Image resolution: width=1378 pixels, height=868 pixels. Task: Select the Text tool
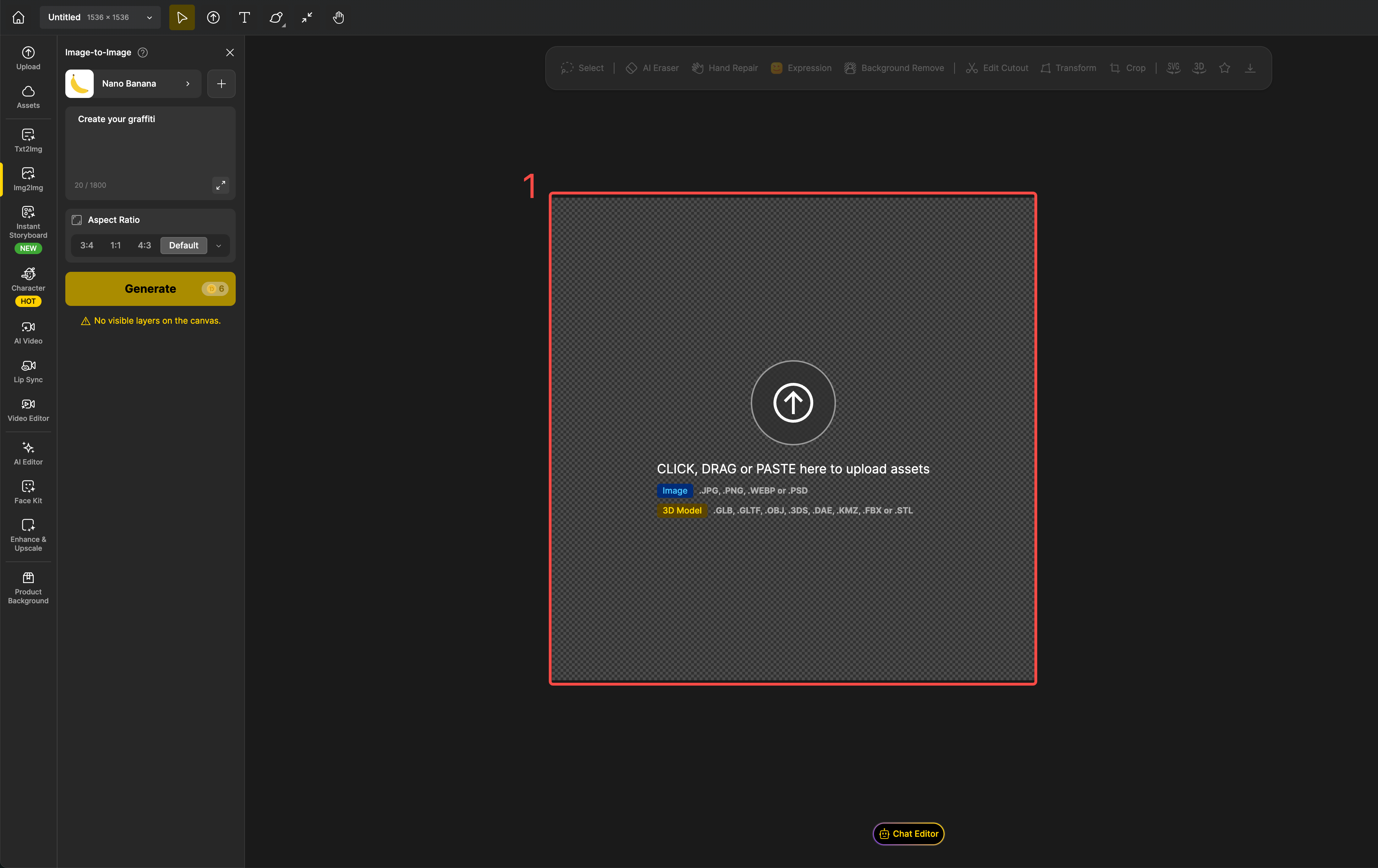[244, 17]
